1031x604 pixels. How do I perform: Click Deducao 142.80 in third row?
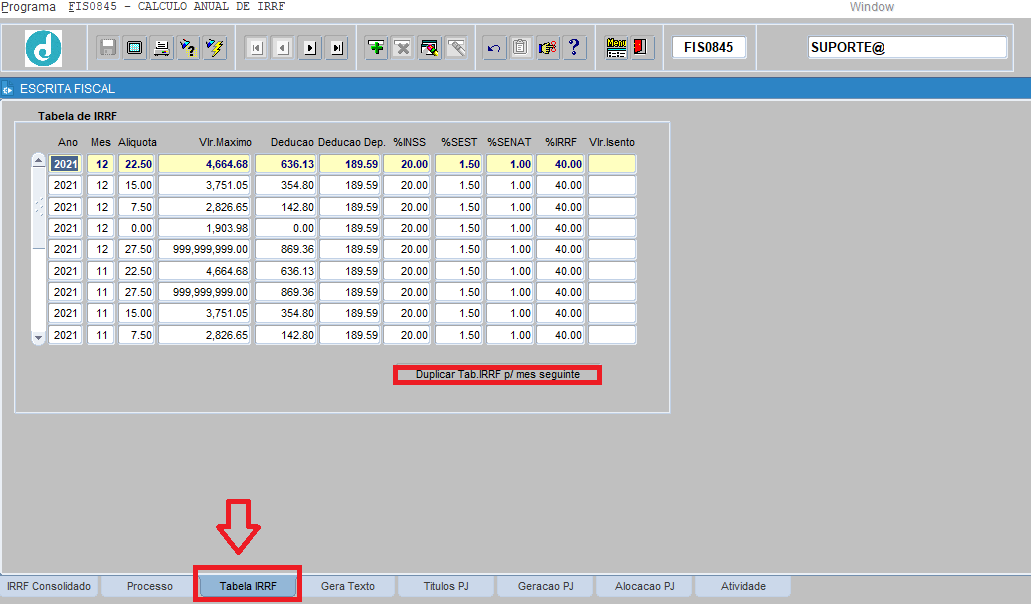click(x=286, y=207)
